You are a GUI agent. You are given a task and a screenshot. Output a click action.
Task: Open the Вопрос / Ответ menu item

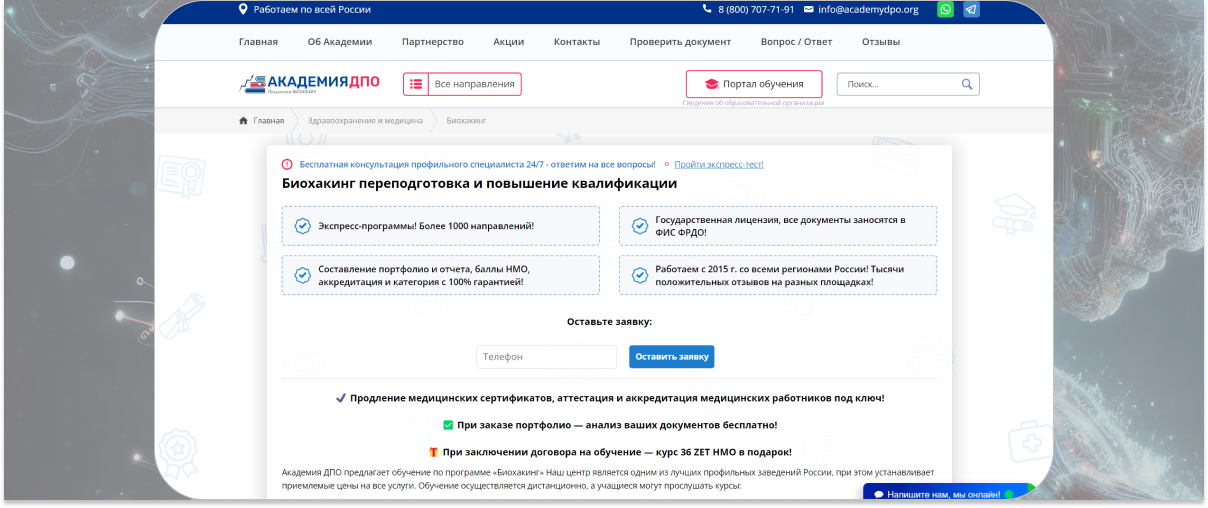click(796, 42)
